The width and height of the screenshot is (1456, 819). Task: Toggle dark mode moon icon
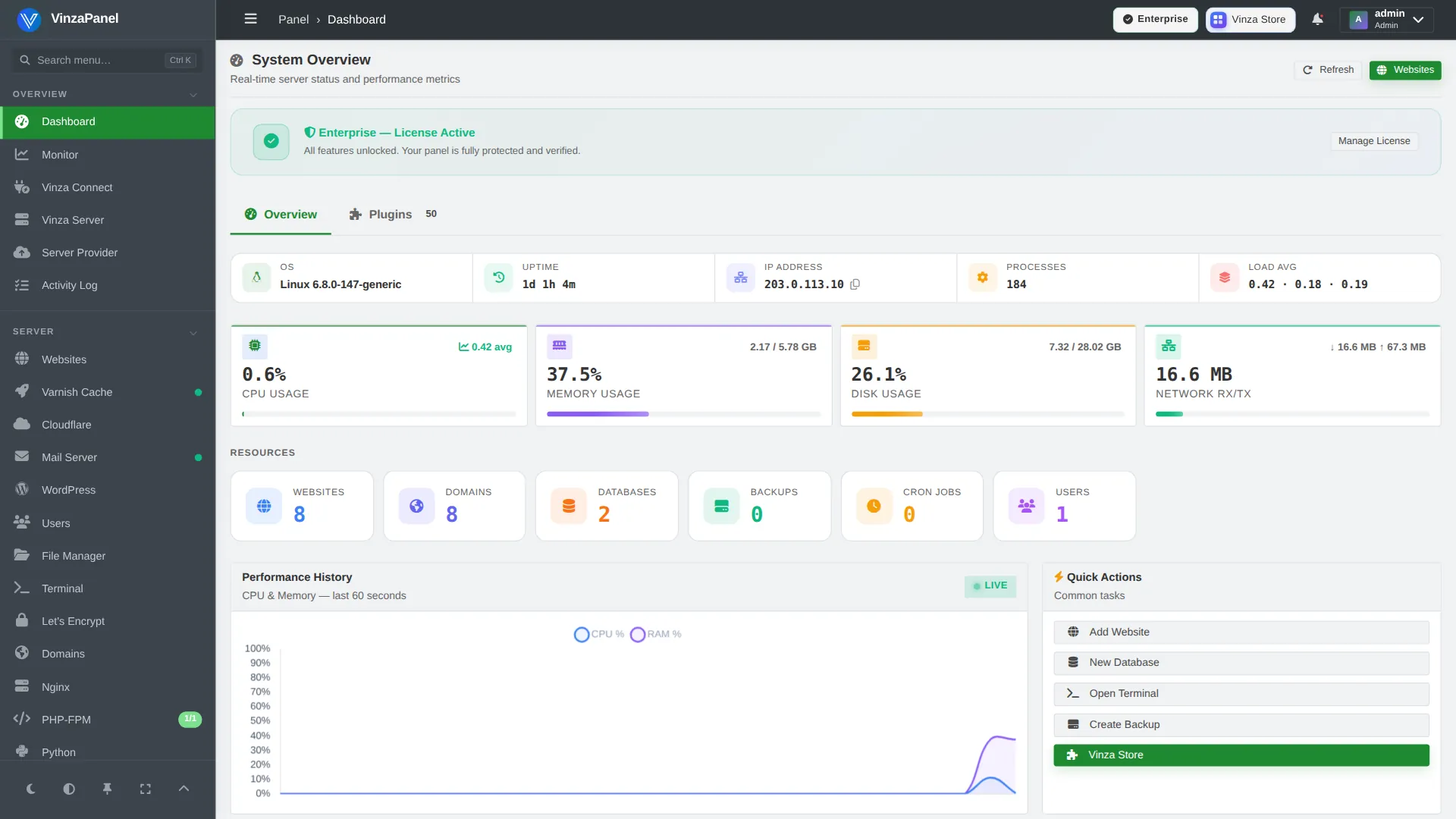point(30,789)
